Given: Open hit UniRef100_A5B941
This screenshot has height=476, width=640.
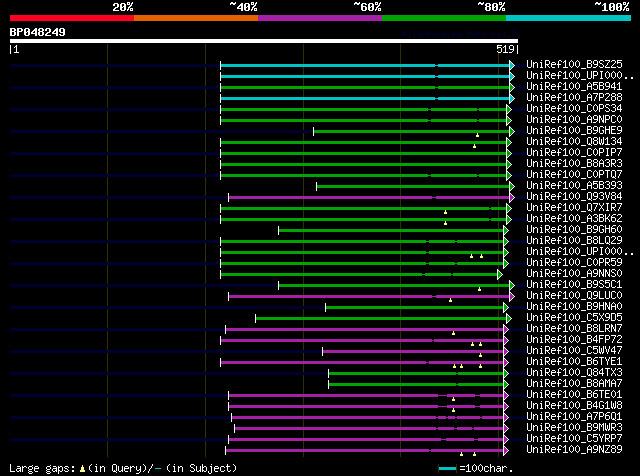Looking at the screenshot, I should point(574,87).
